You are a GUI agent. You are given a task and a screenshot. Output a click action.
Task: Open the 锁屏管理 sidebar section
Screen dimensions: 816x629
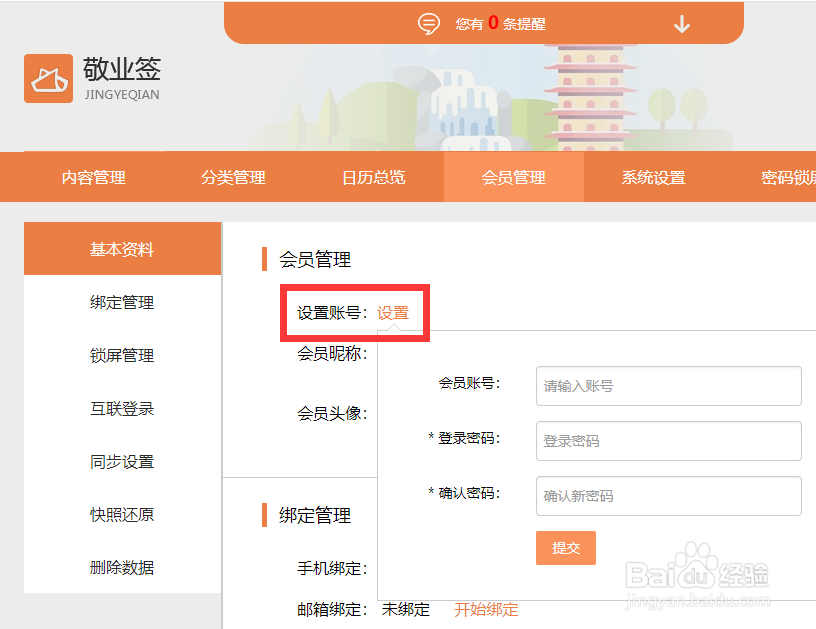(x=121, y=355)
